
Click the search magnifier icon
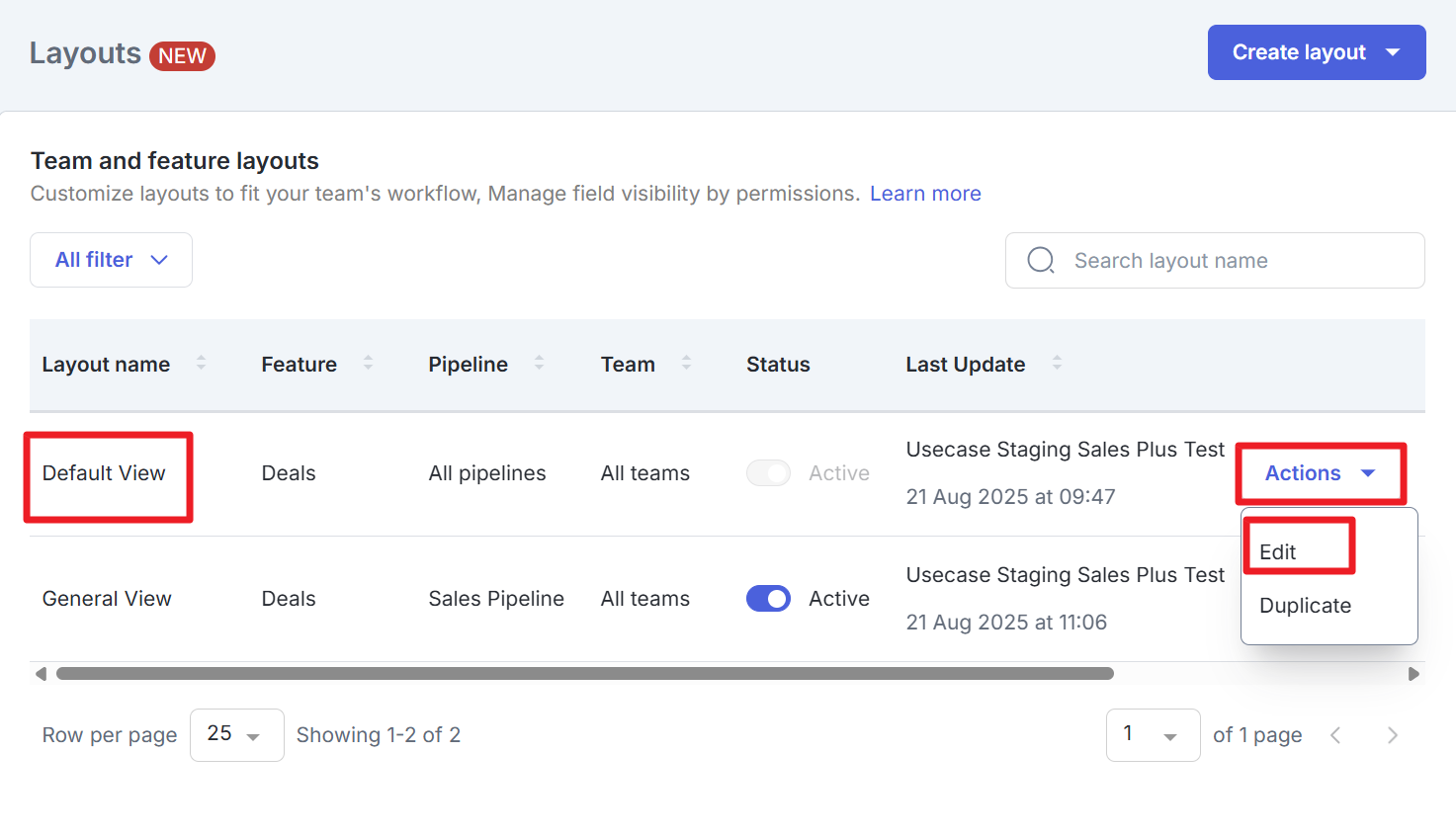1040,260
